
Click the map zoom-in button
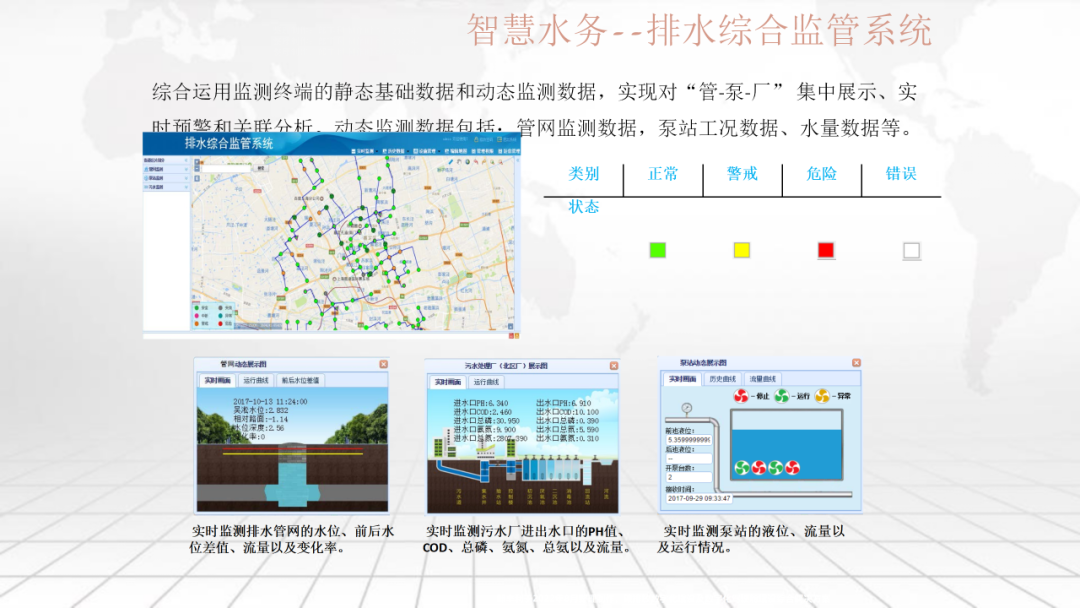point(197,162)
